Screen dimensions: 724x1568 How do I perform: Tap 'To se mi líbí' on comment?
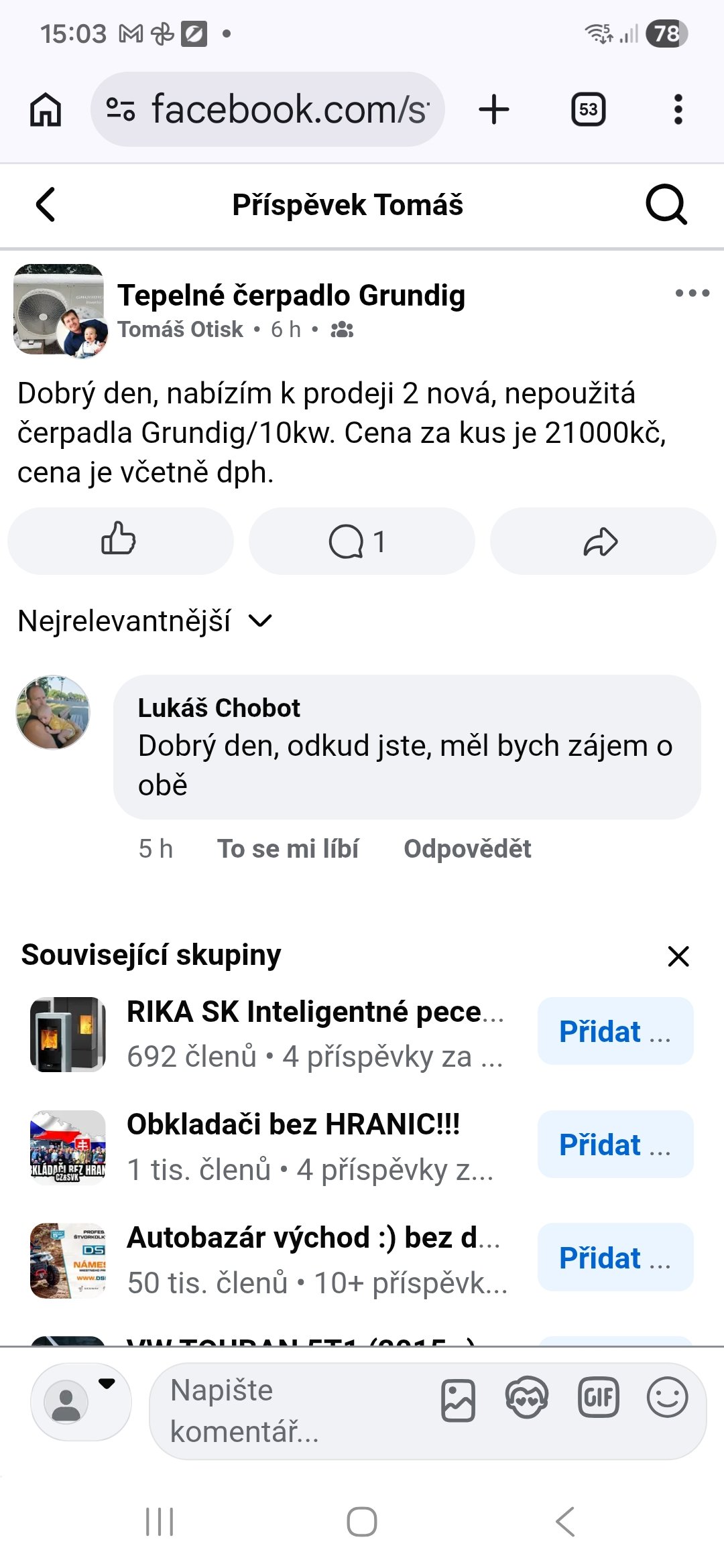pos(288,849)
